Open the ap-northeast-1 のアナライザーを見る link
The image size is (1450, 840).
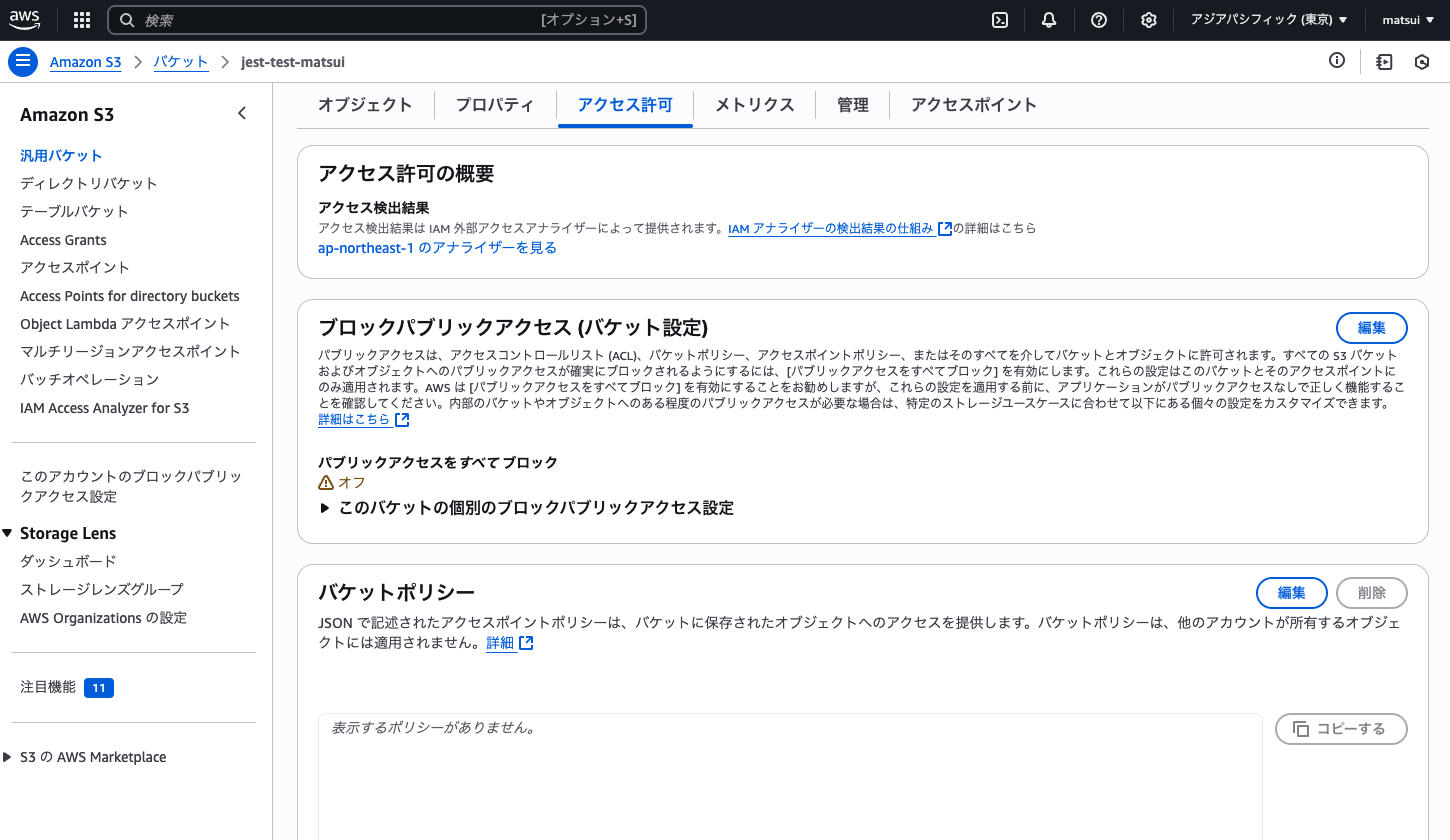click(x=437, y=247)
